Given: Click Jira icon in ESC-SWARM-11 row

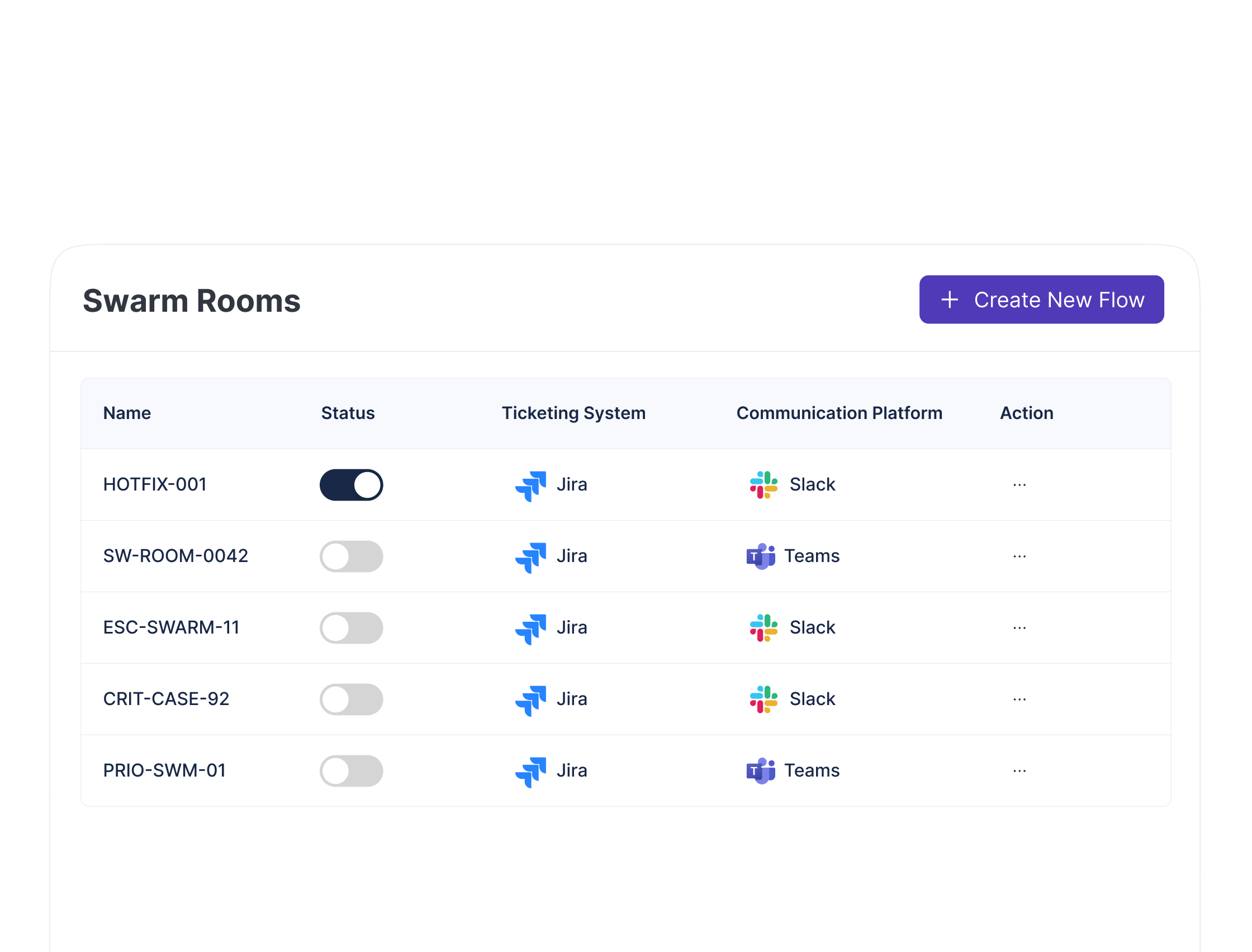Looking at the screenshot, I should [530, 629].
